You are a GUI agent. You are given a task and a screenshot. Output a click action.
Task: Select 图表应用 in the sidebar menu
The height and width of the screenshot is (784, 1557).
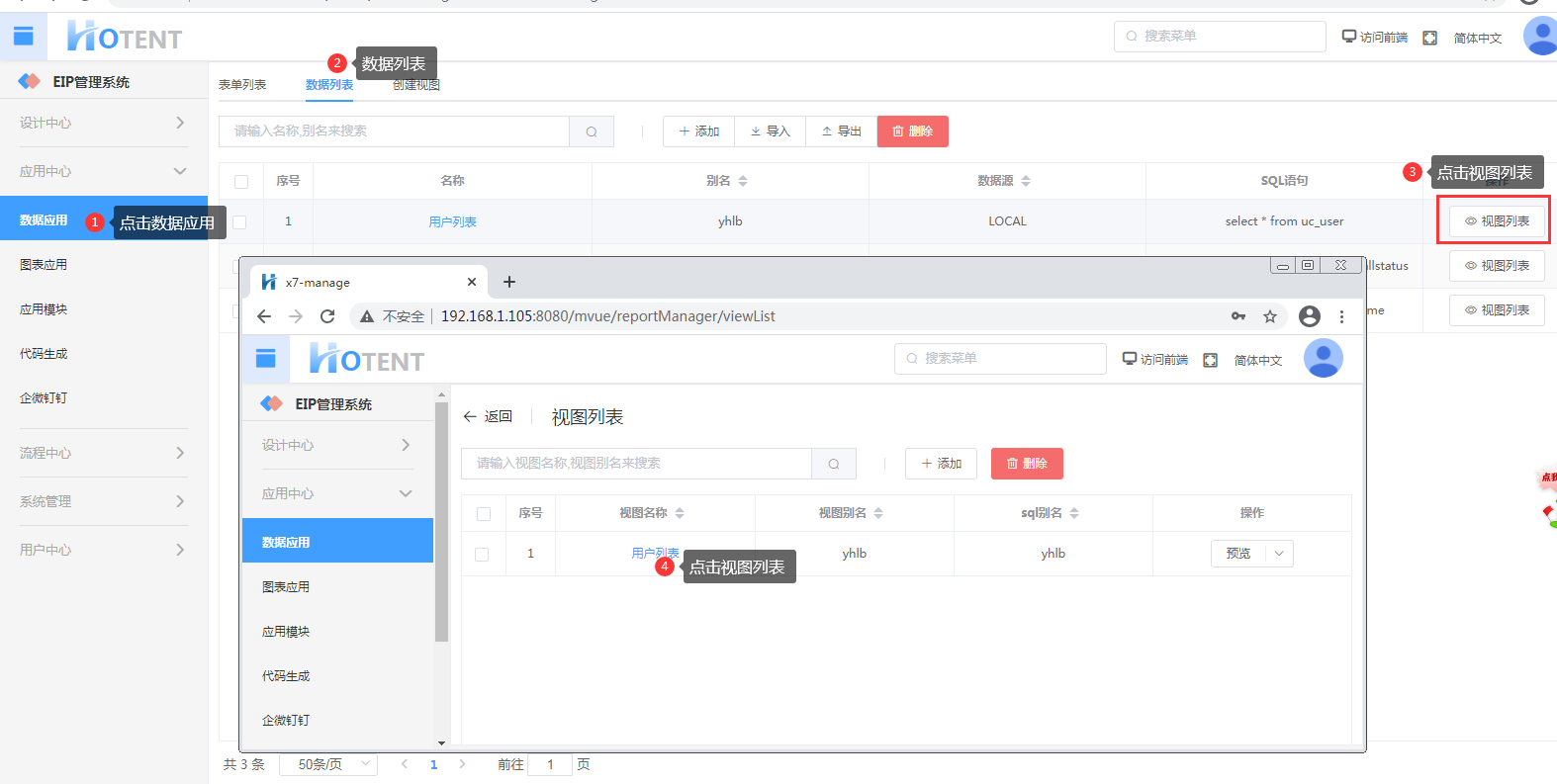click(44, 265)
